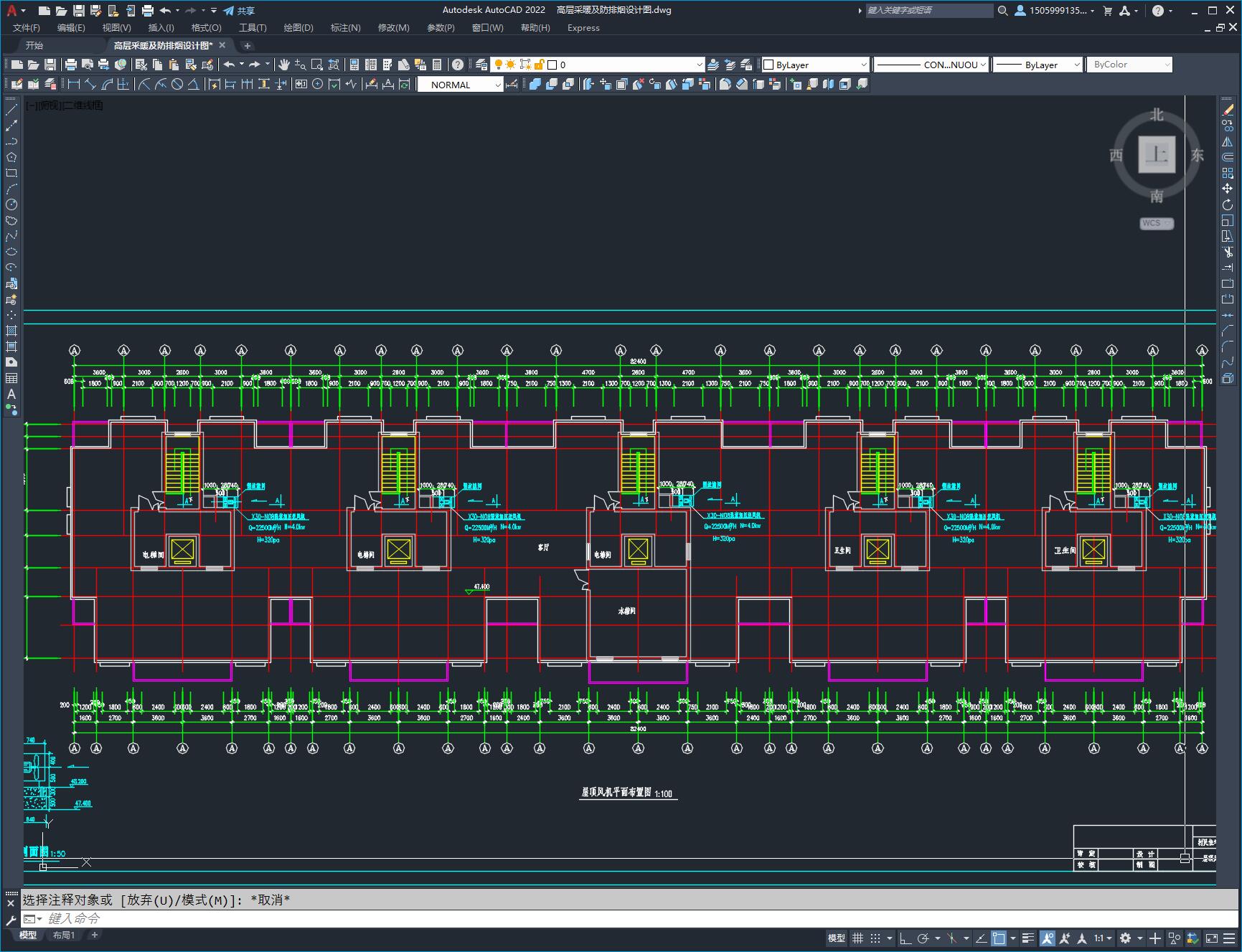This screenshot has height=952, width=1242.
Task: Toggle polar tracking in the status bar
Action: coord(923,938)
